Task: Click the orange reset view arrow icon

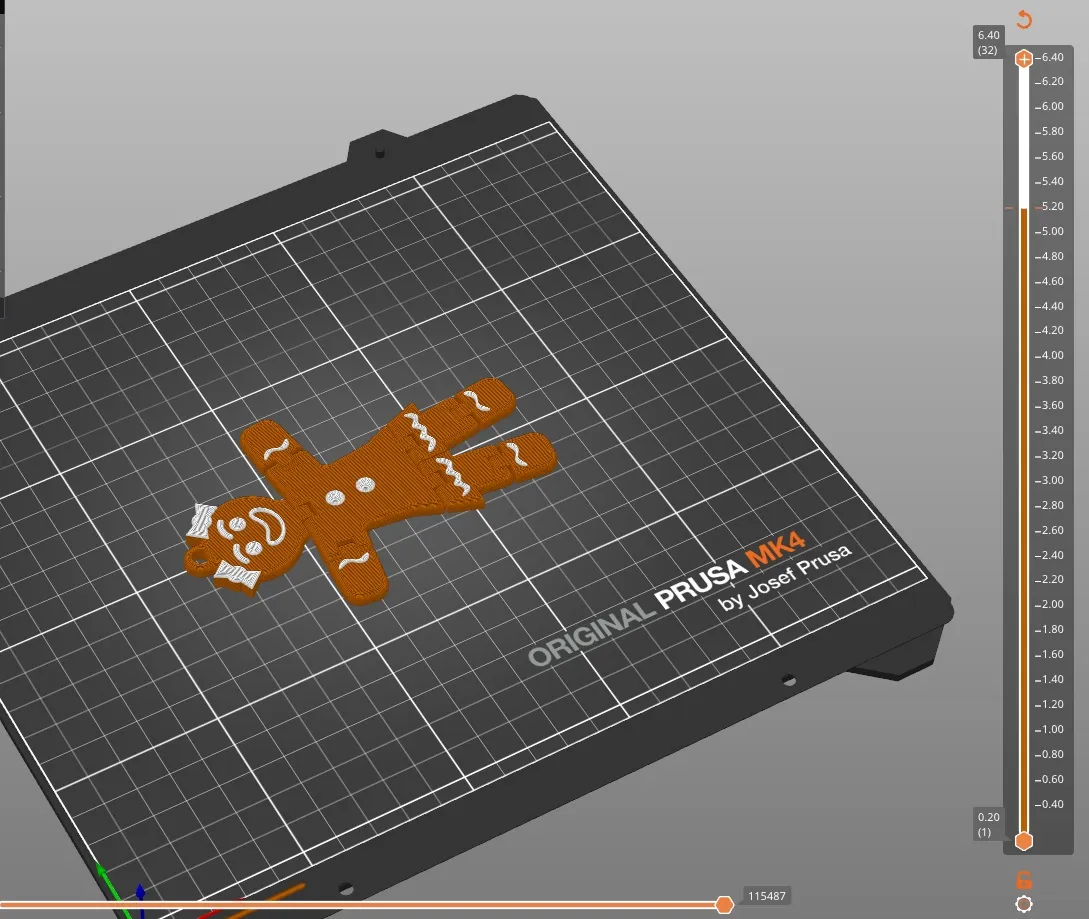Action: pos(1022,18)
